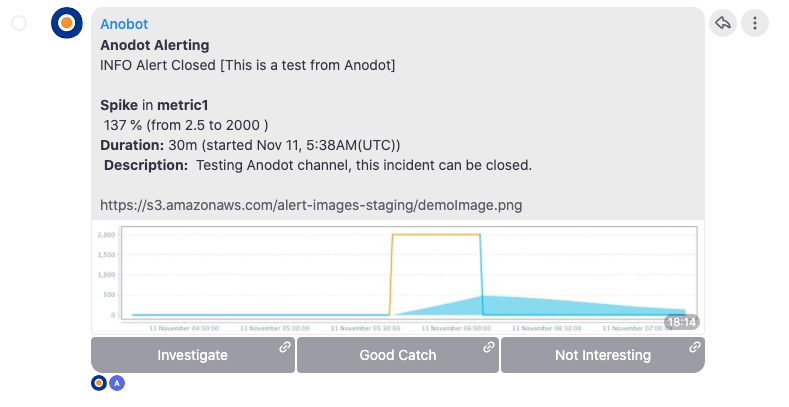Click the reply arrow icon
Image resolution: width=789 pixels, height=407 pixels.
723,23
